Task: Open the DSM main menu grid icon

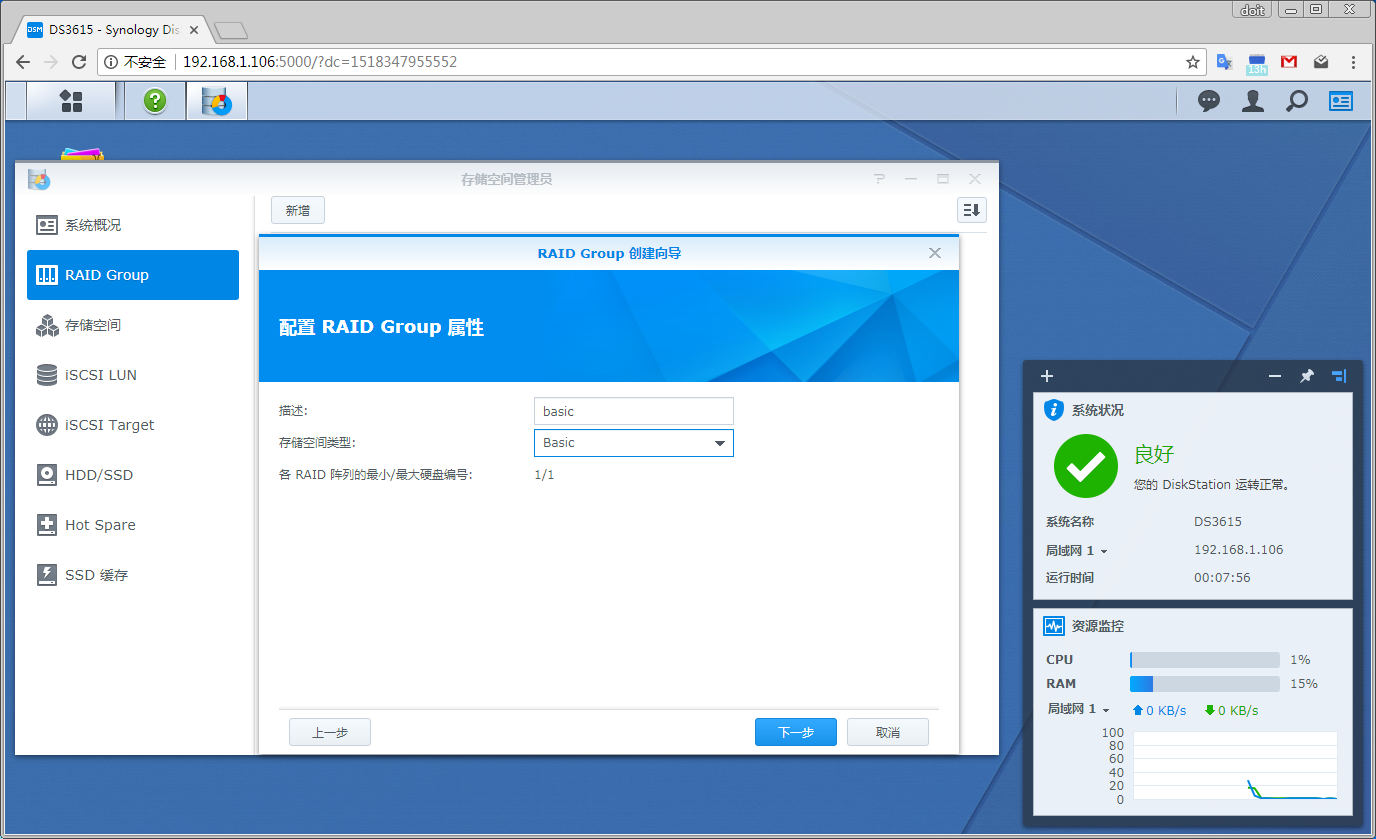Action: click(71, 101)
